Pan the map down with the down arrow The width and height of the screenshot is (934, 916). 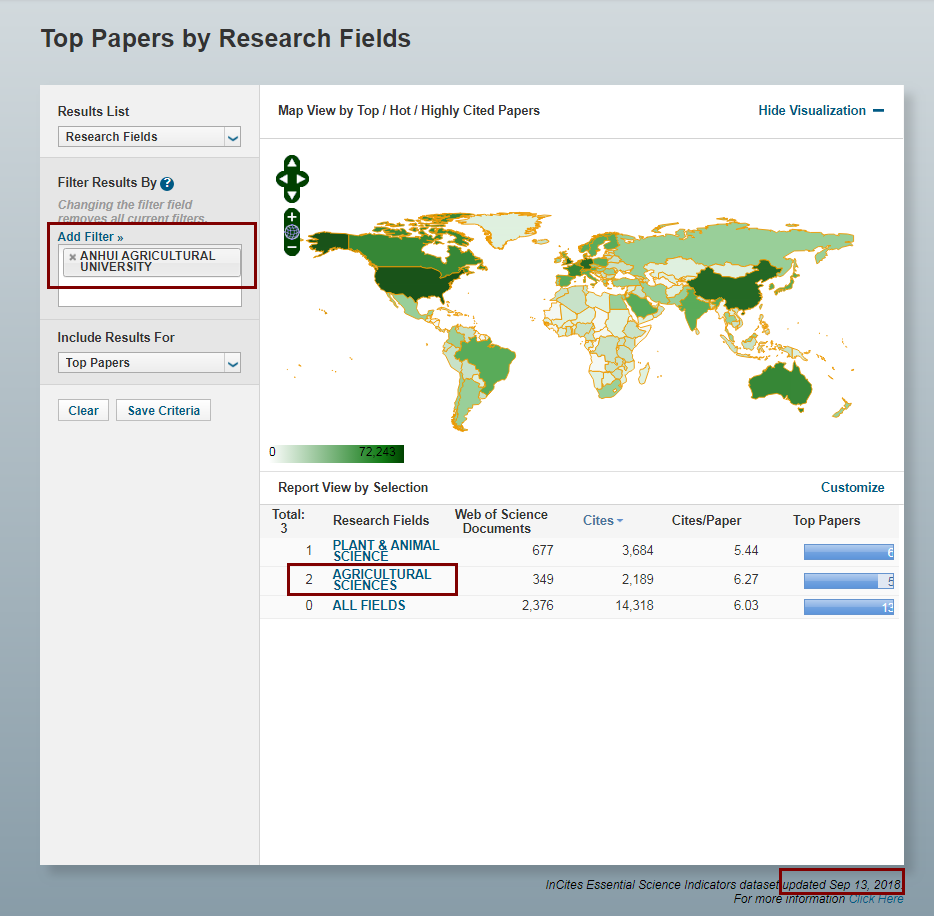tap(292, 195)
